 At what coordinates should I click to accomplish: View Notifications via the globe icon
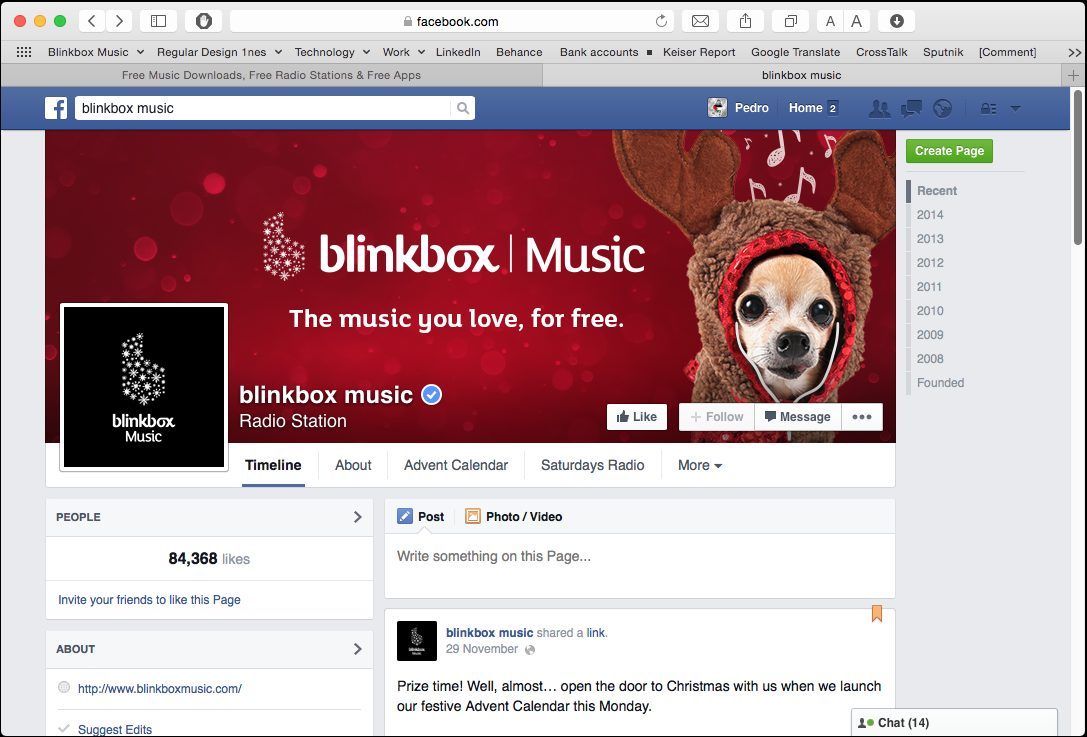[x=941, y=107]
